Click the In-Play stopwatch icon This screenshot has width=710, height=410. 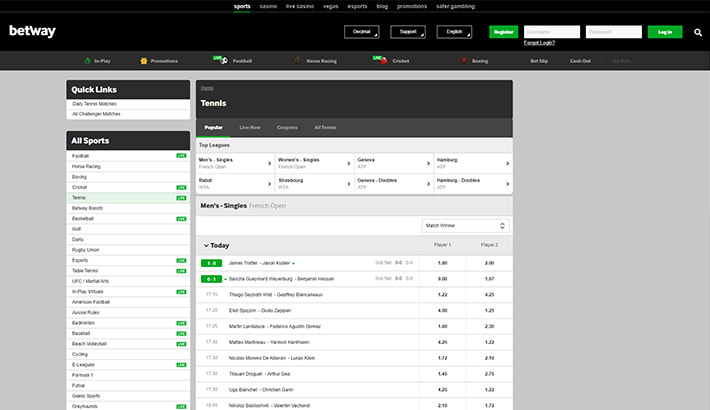tap(87, 61)
